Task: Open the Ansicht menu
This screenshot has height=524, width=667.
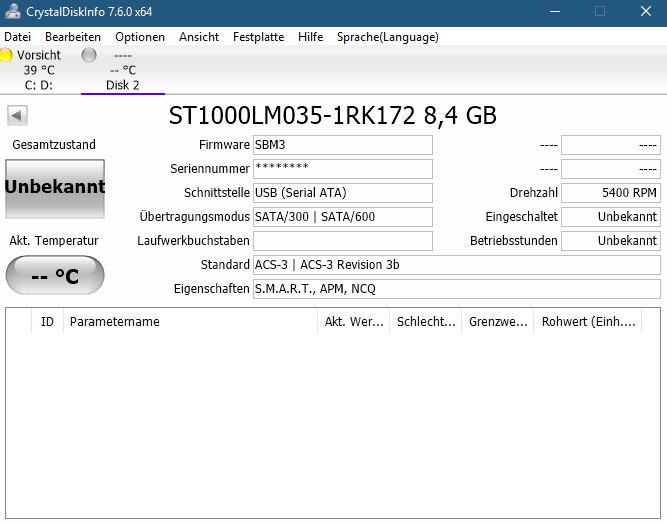Action: (x=199, y=37)
